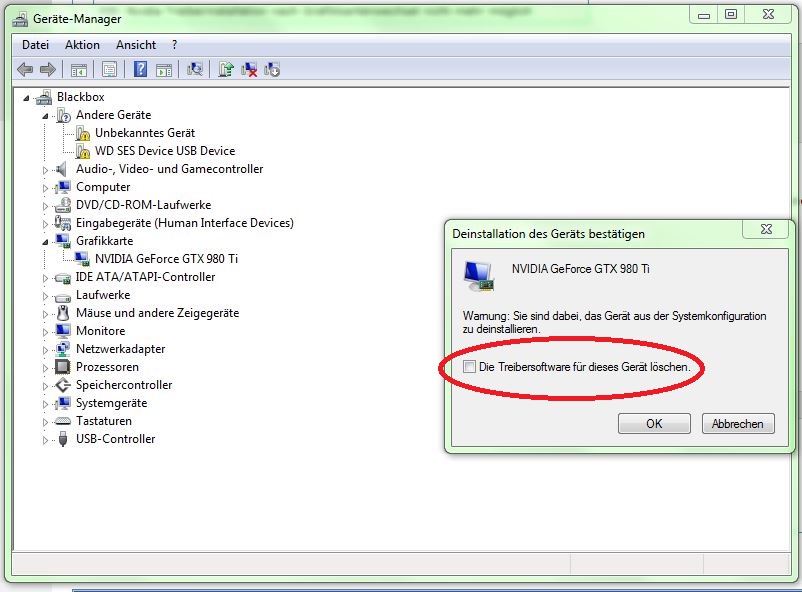Scan for hardware changes toolbar icon
The image size is (802, 592).
[194, 69]
